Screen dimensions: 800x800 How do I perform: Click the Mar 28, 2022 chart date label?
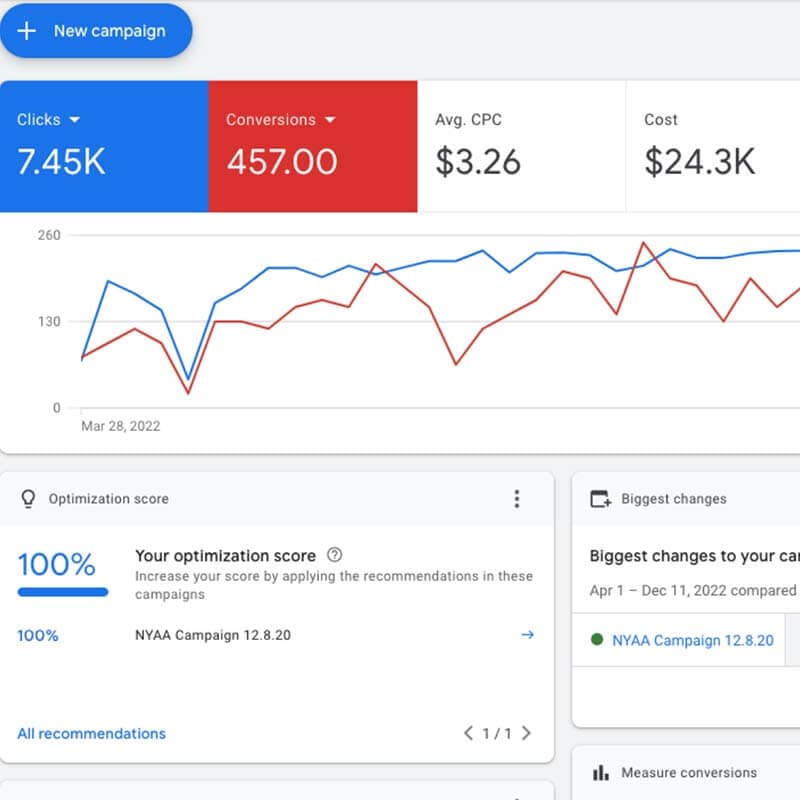120,426
